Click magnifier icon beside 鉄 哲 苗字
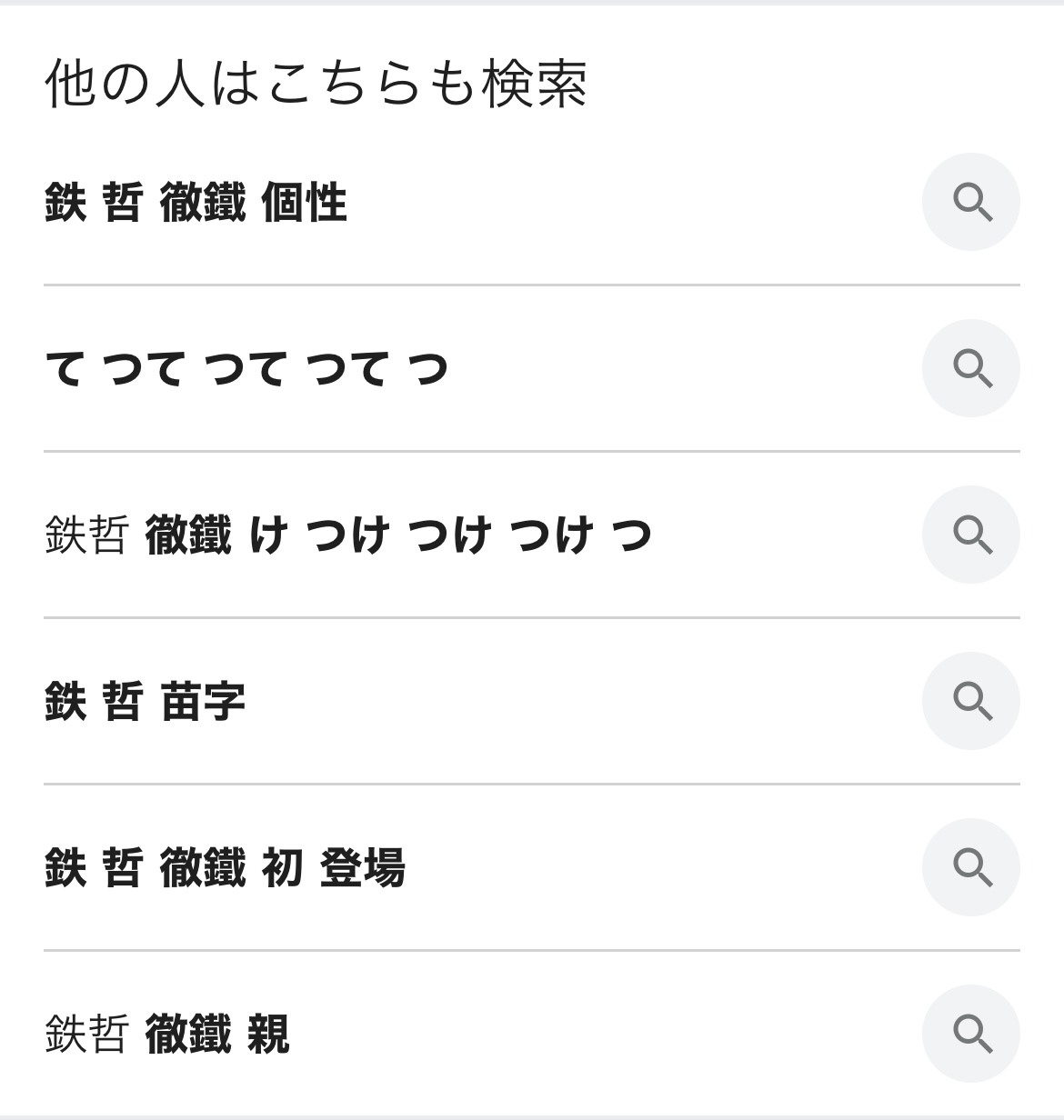The image size is (1064, 1120). [970, 701]
